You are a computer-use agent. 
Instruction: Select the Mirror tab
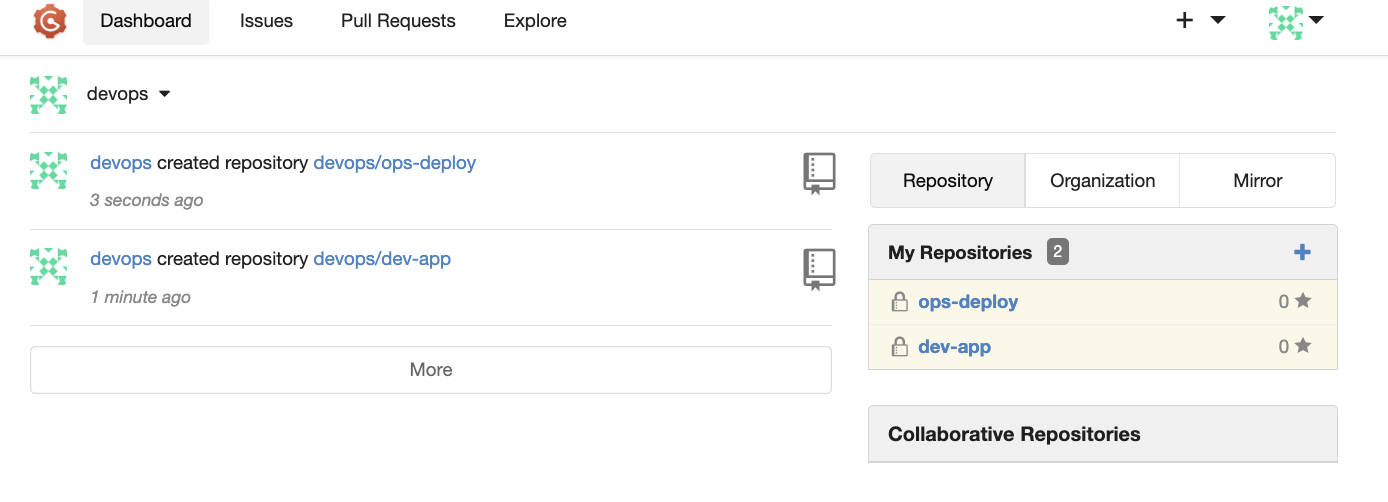(1257, 181)
